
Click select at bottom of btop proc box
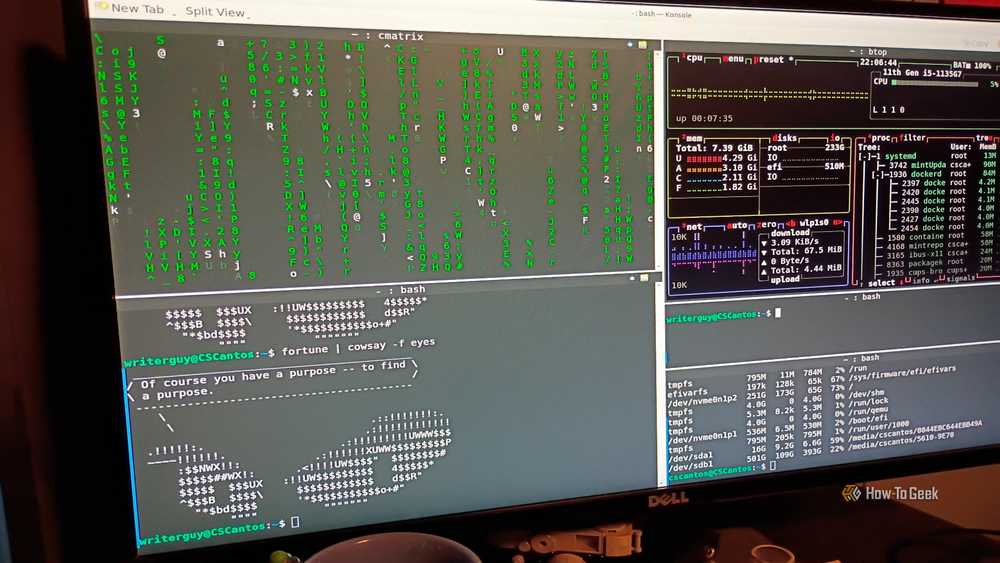tap(882, 283)
